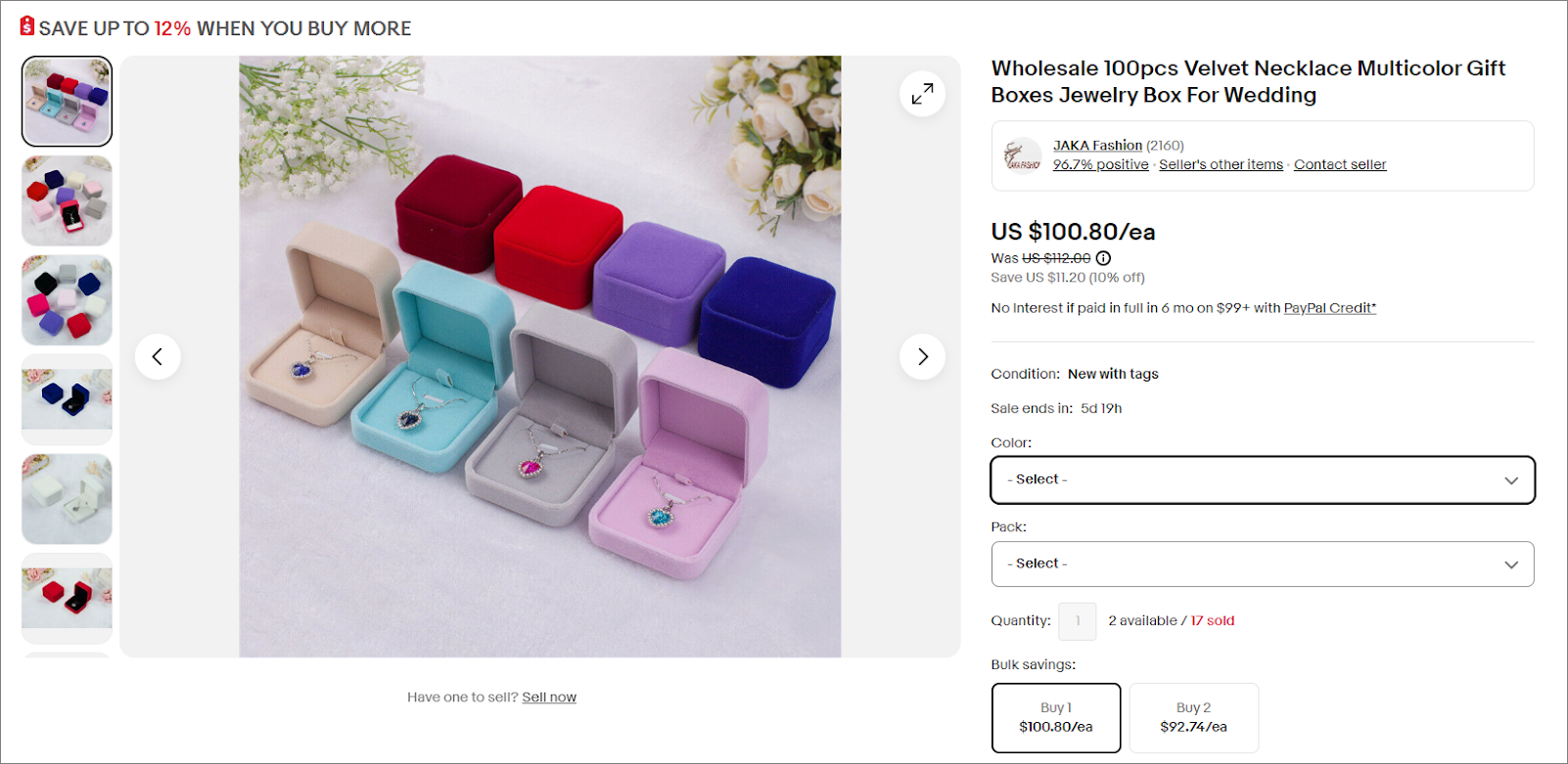Click the Contact seller link

(1340, 164)
